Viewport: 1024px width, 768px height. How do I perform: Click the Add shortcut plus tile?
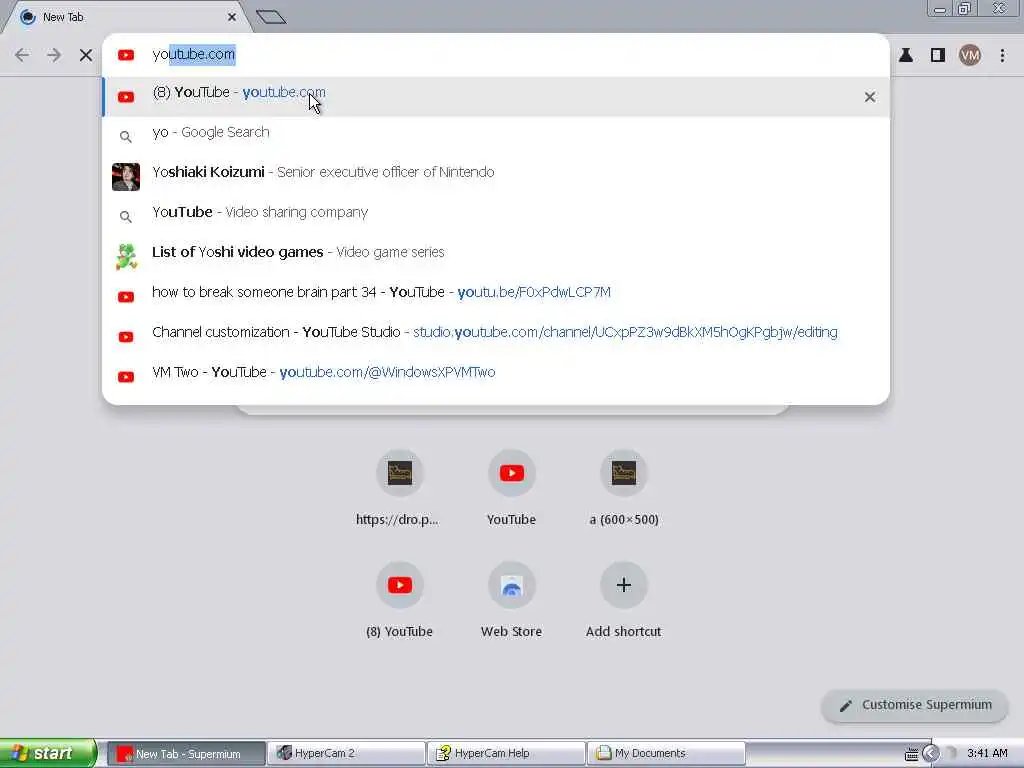tap(624, 600)
